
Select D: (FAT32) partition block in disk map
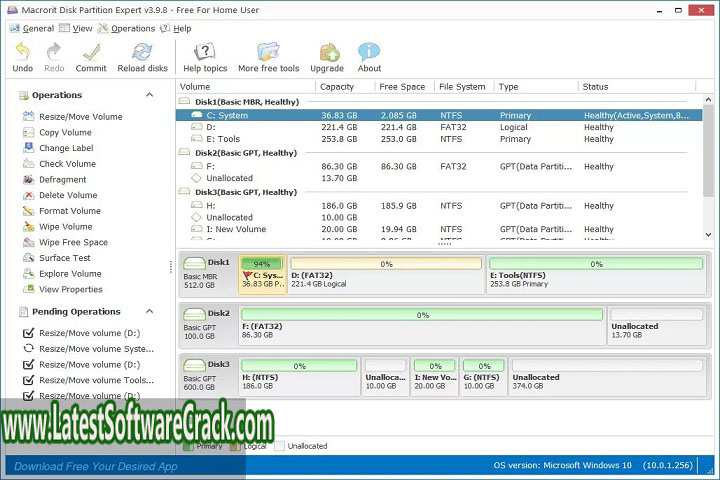(x=386, y=274)
